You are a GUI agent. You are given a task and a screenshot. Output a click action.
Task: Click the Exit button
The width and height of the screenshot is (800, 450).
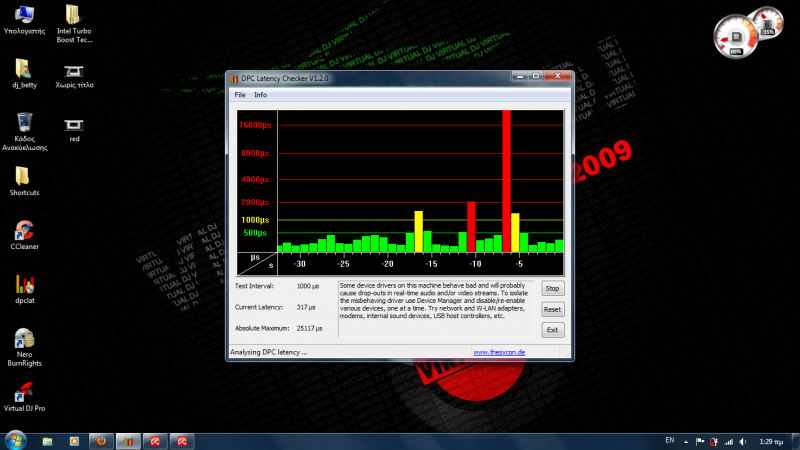(552, 330)
